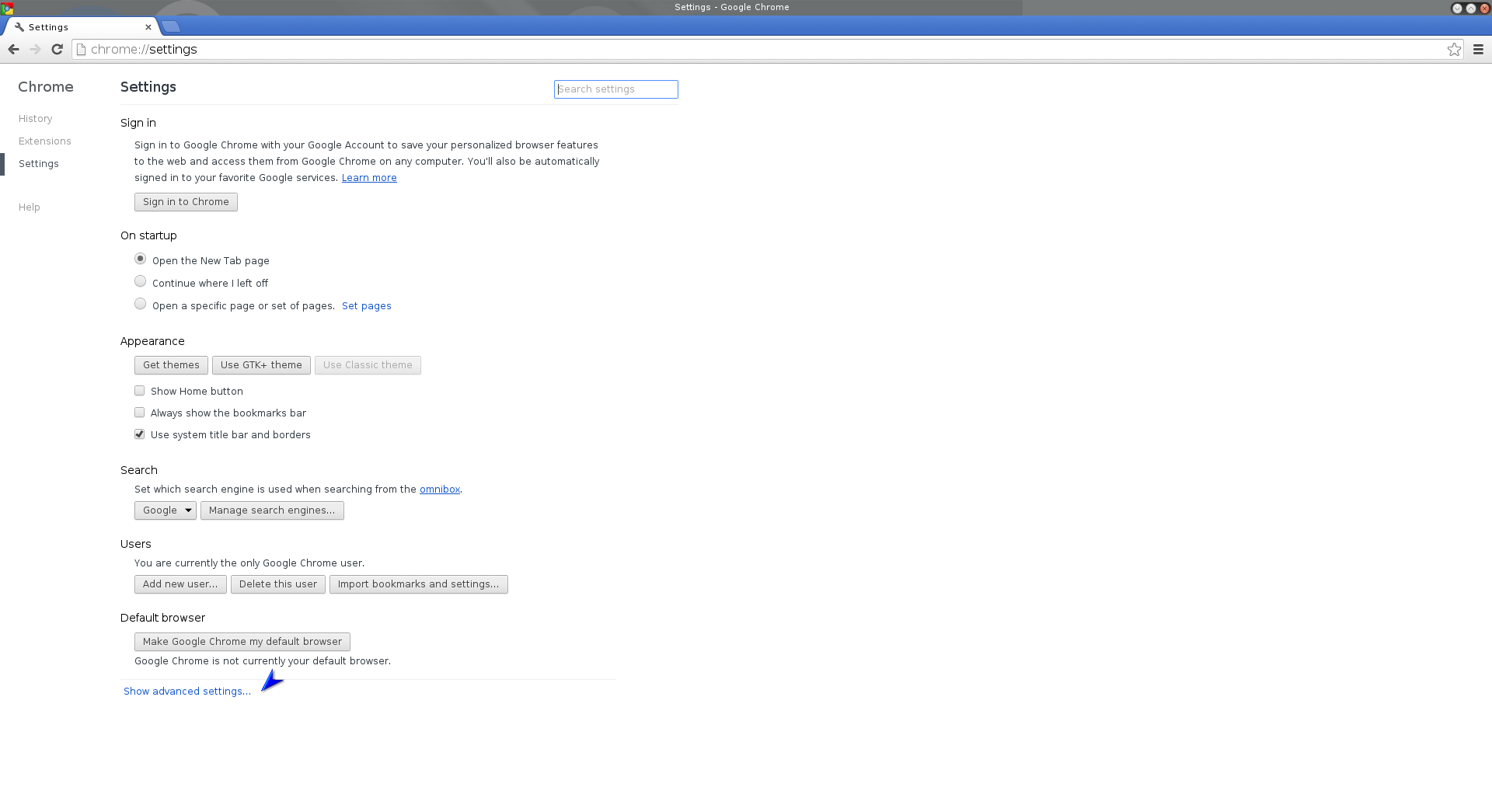
Task: Click the forward navigation arrow
Action: [35, 49]
